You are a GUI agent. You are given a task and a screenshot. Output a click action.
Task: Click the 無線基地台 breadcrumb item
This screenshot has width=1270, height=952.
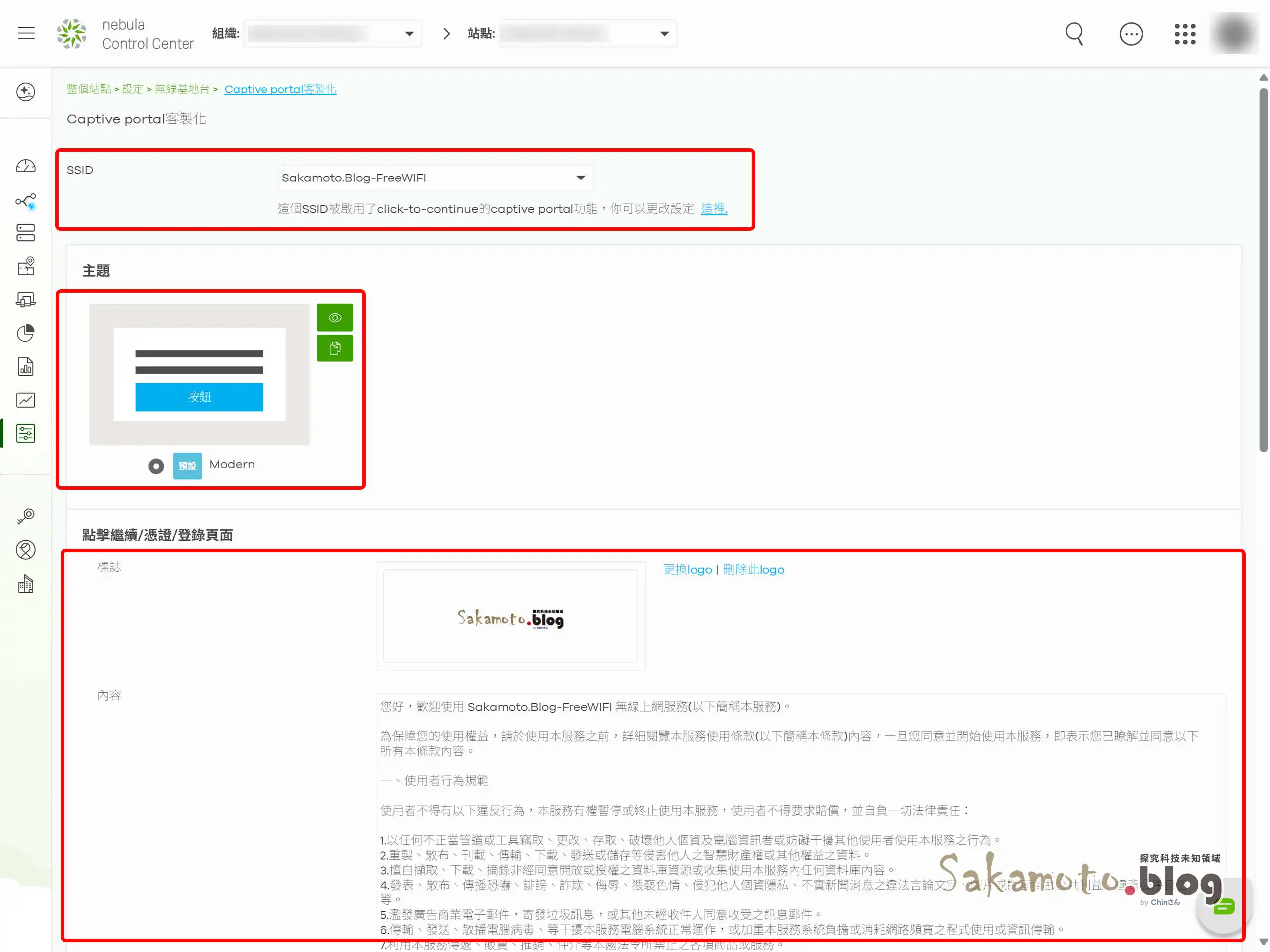point(182,89)
